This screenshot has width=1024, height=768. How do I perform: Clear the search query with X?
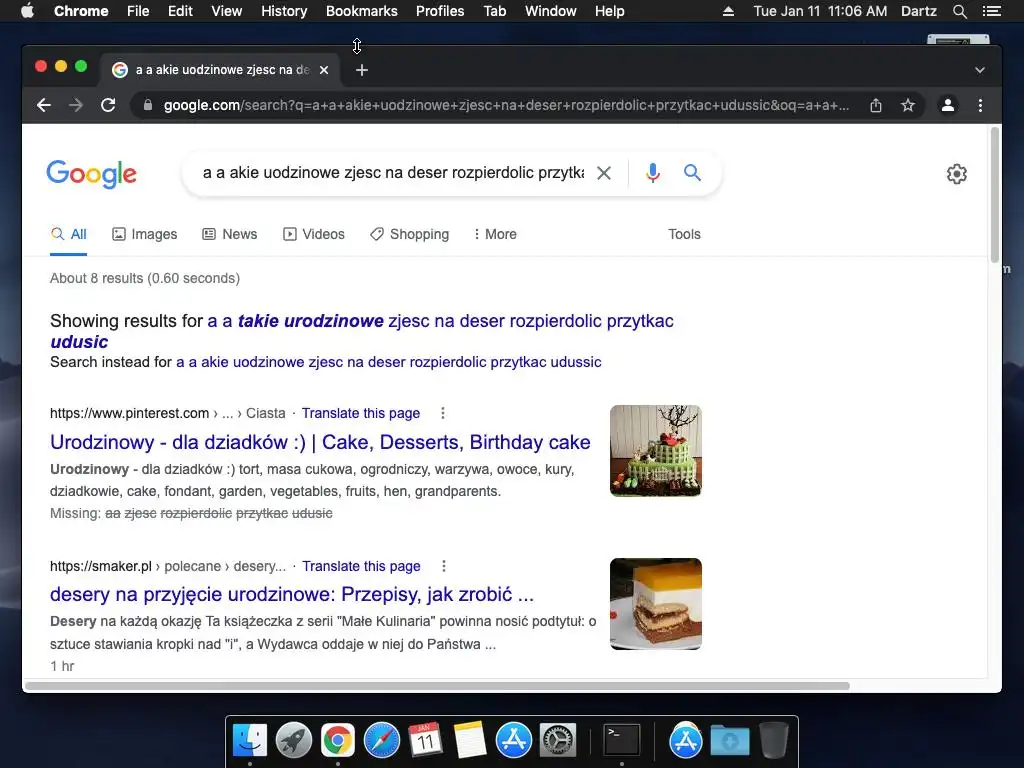coord(604,173)
